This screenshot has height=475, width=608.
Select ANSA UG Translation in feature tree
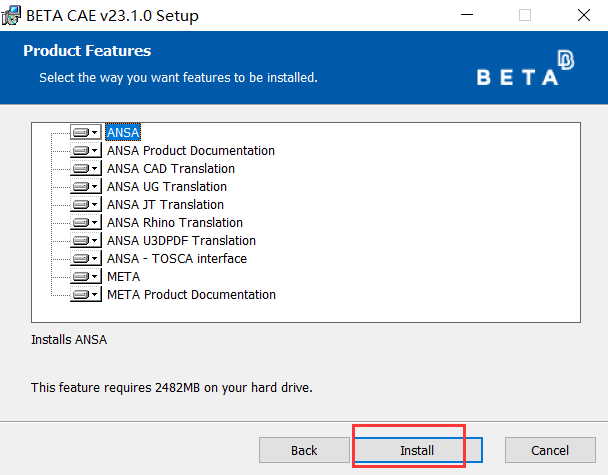167,187
